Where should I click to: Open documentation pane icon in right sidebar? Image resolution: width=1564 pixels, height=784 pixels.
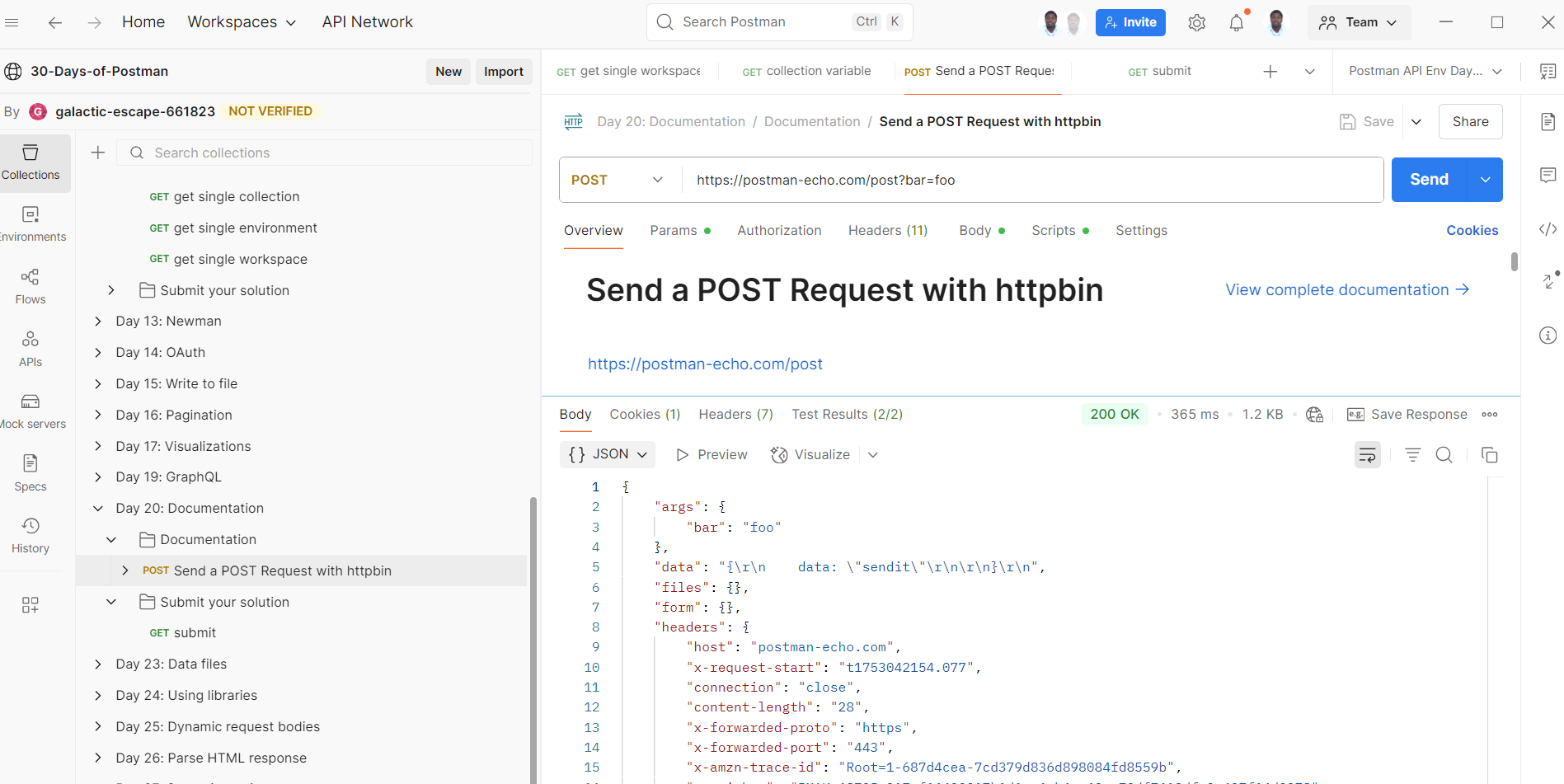1548,122
